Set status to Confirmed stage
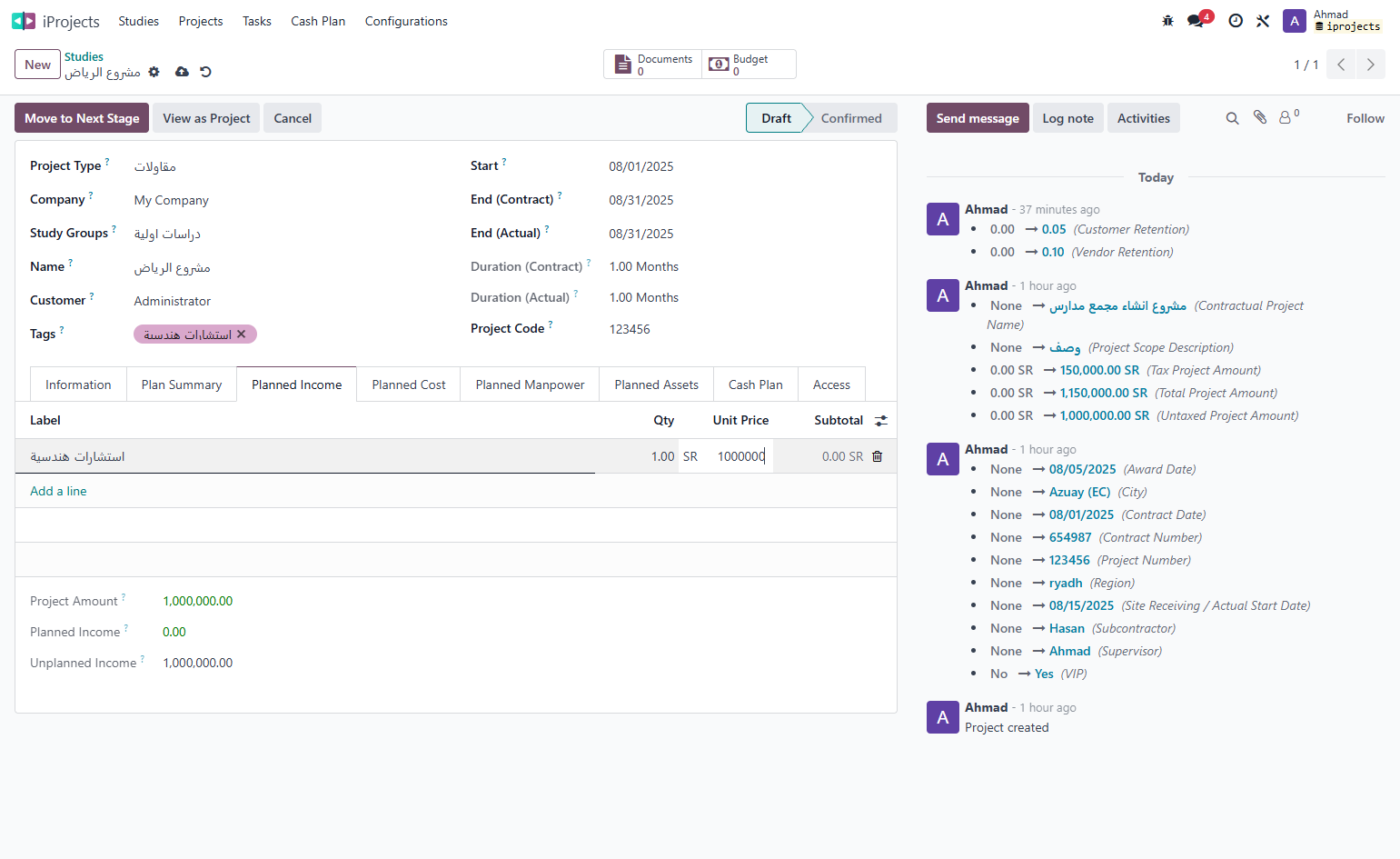This screenshot has width=1400, height=859. coord(851,118)
